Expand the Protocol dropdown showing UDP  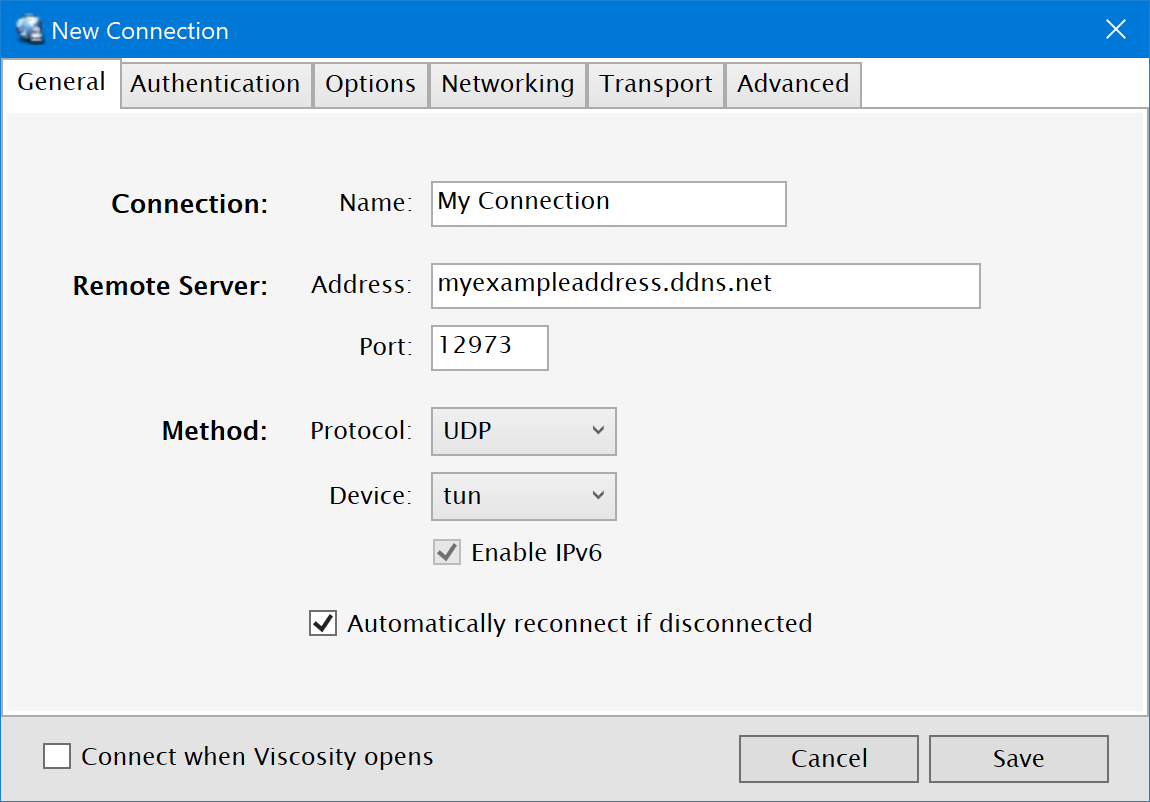pyautogui.click(x=523, y=431)
